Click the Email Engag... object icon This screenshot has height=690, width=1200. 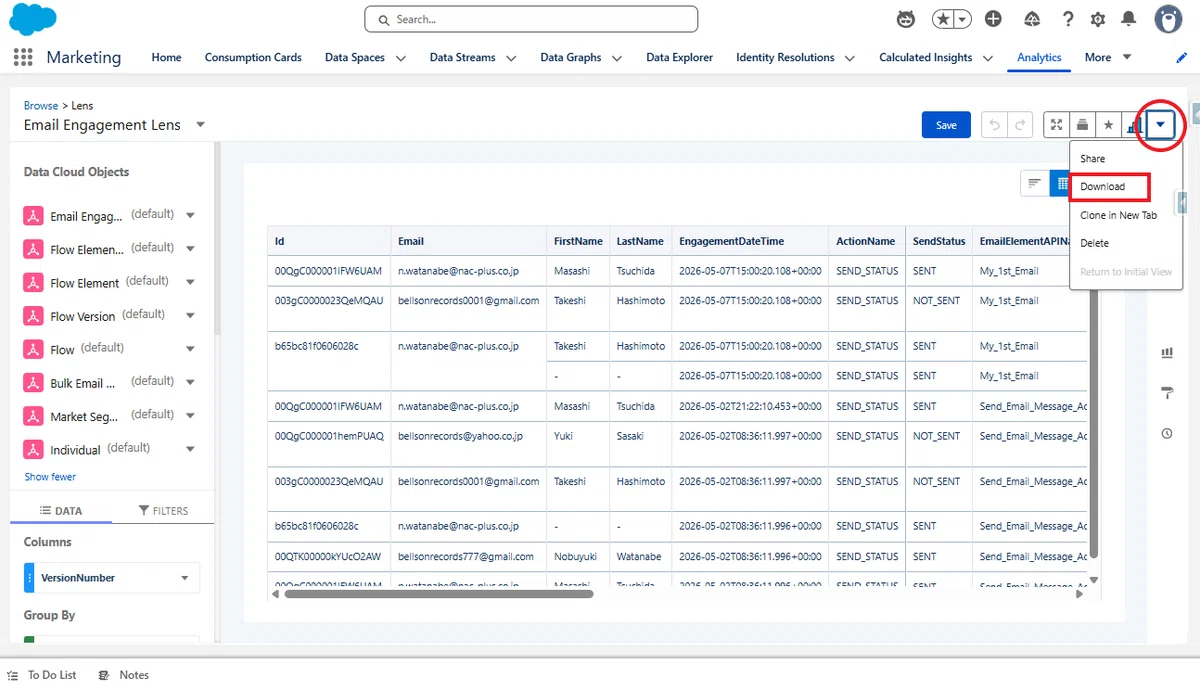(x=33, y=216)
